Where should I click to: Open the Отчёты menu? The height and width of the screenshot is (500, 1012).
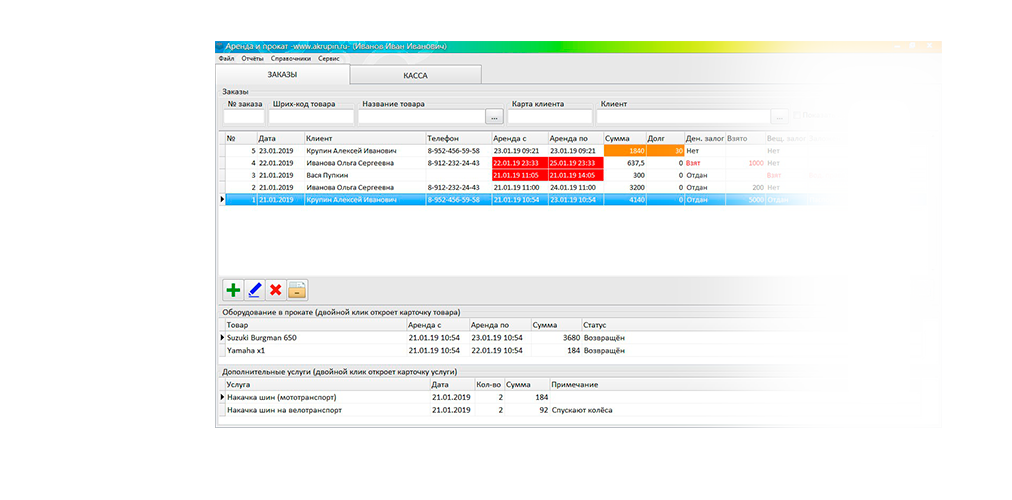(252, 59)
